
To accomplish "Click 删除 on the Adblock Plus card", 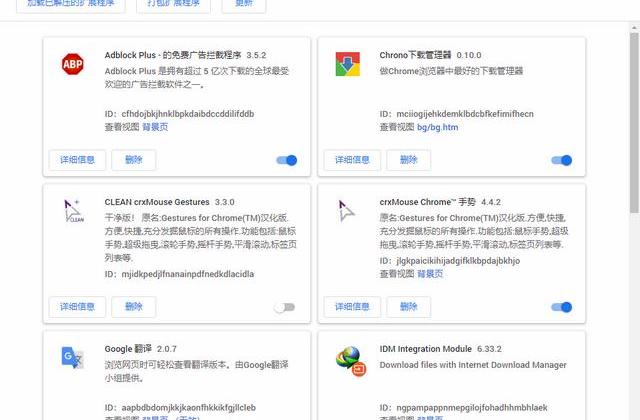I will tap(133, 160).
